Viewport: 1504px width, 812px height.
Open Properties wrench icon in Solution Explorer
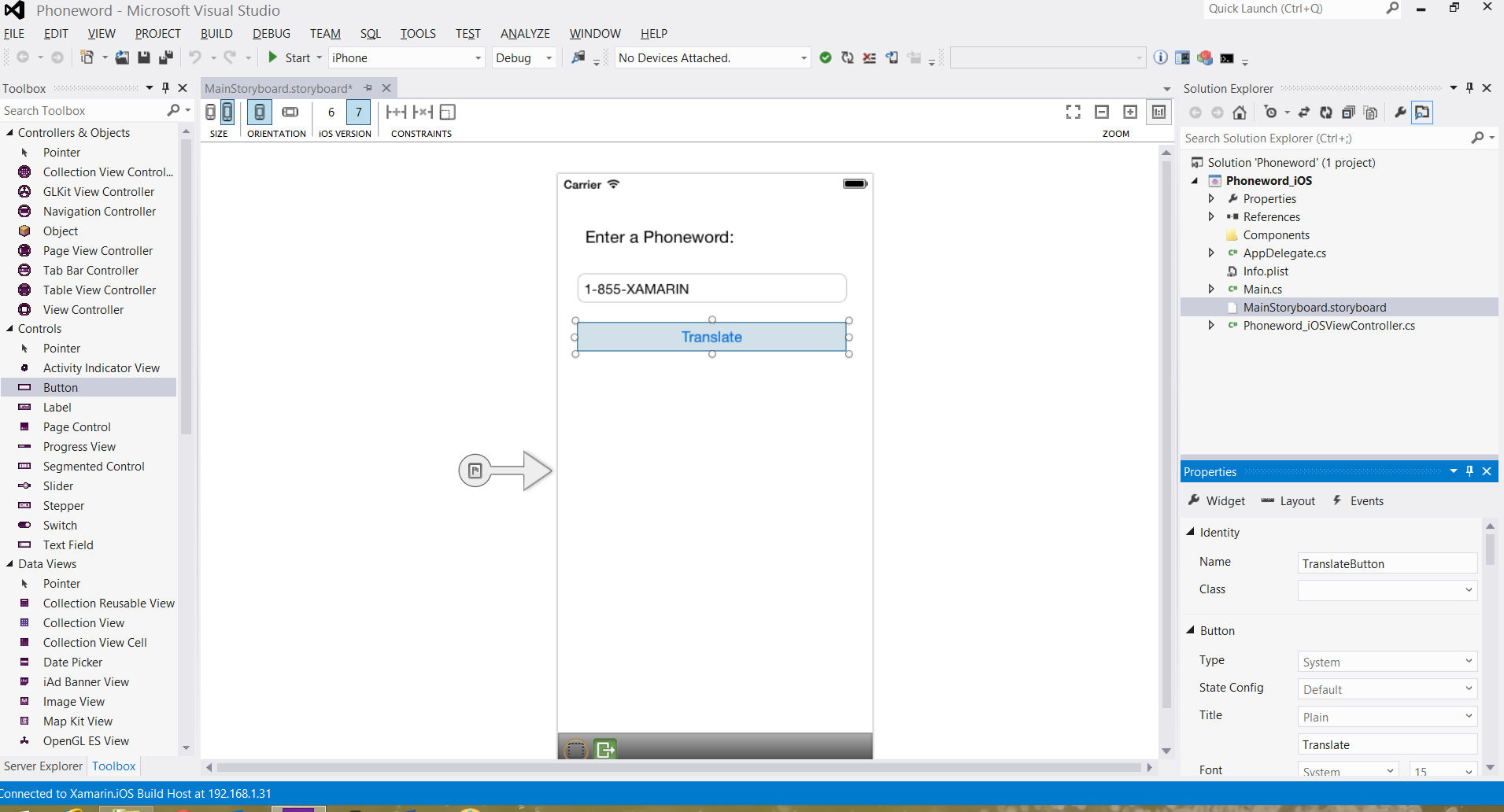[1400, 113]
